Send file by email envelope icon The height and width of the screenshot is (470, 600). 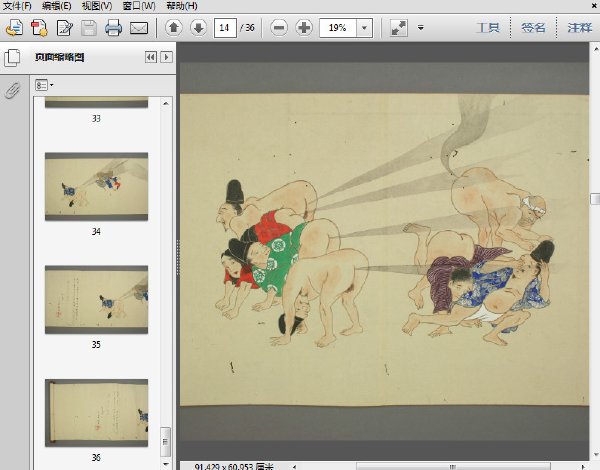[139, 28]
